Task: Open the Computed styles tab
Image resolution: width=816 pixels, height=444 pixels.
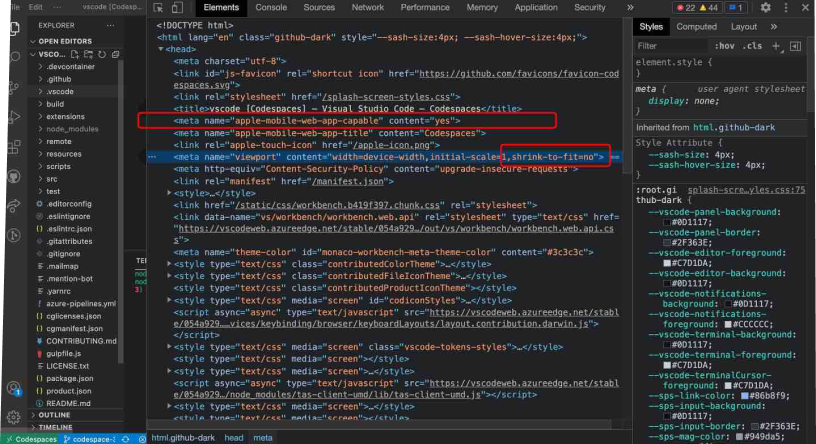Action: tap(696, 27)
